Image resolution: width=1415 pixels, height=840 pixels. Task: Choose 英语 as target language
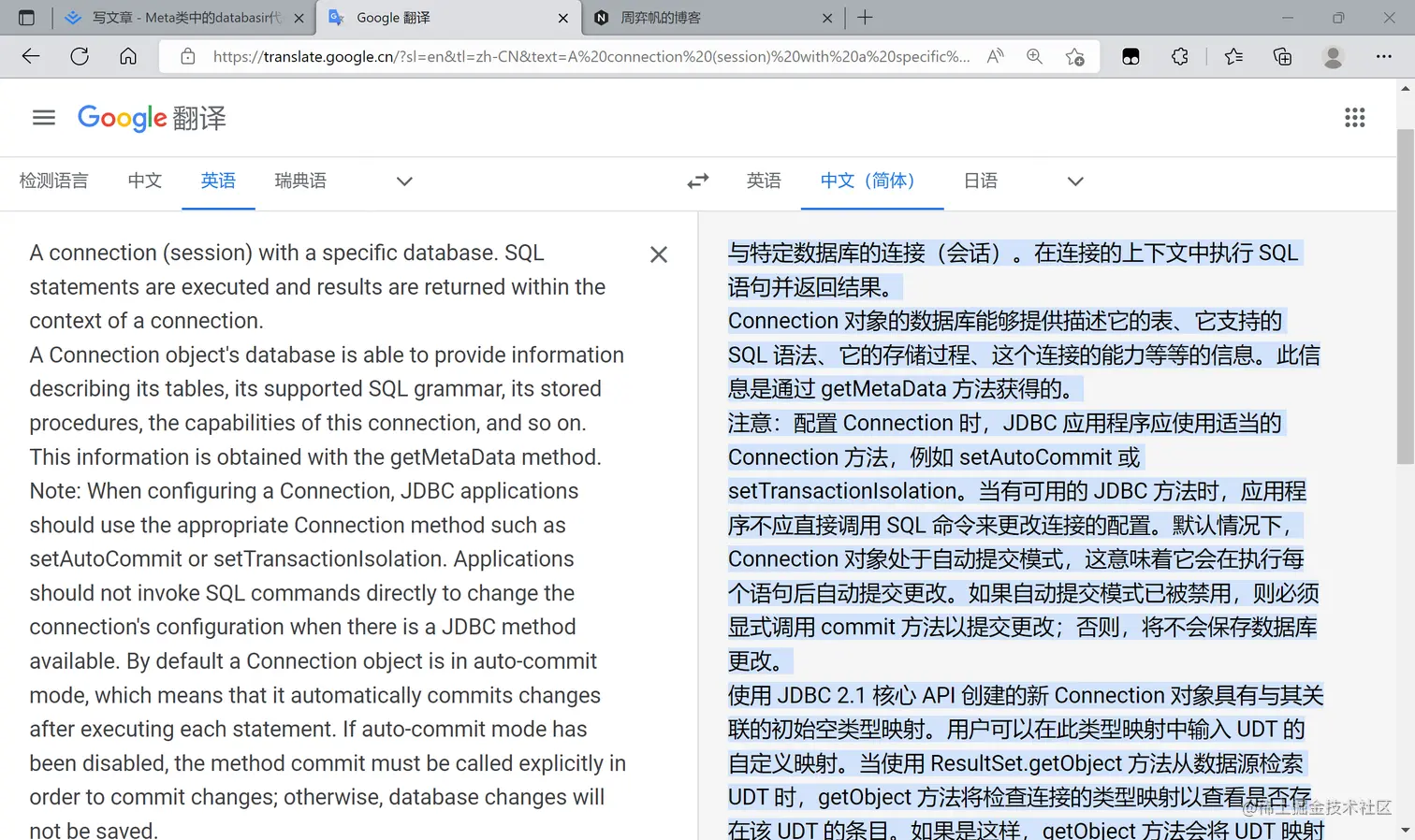click(x=764, y=181)
